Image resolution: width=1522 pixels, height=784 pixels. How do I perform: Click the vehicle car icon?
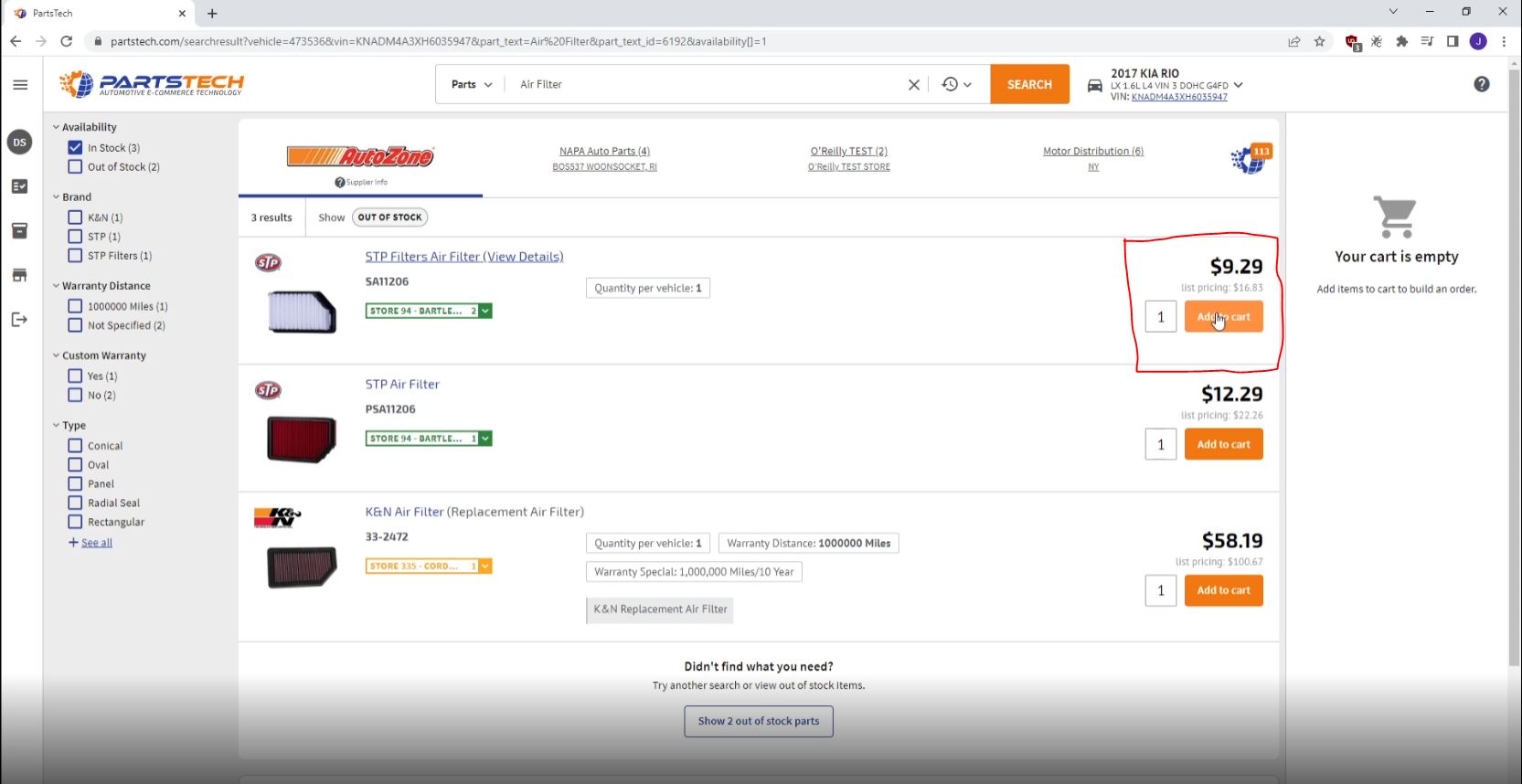pos(1094,86)
